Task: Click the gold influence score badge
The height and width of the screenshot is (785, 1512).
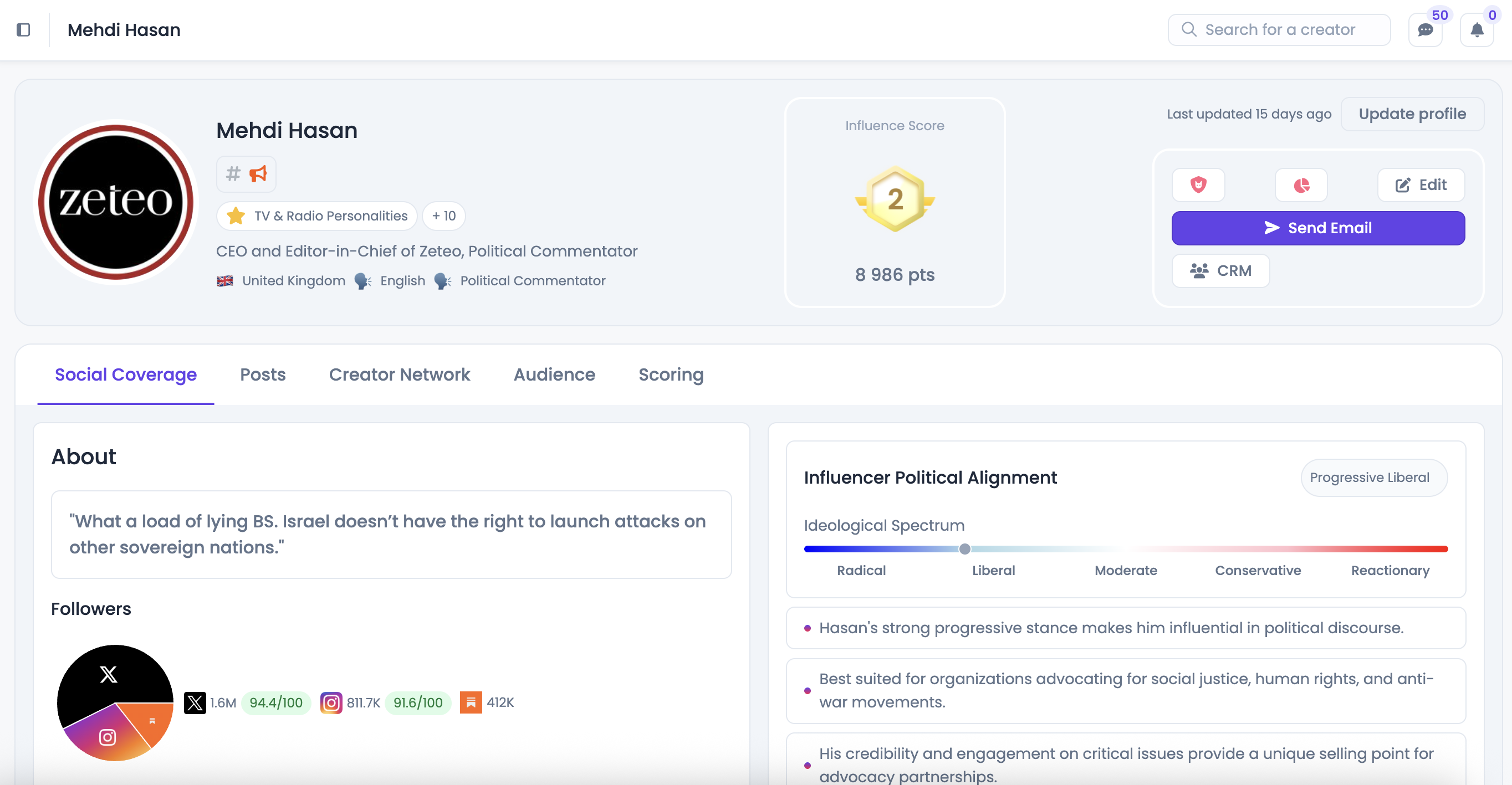Action: point(895,199)
